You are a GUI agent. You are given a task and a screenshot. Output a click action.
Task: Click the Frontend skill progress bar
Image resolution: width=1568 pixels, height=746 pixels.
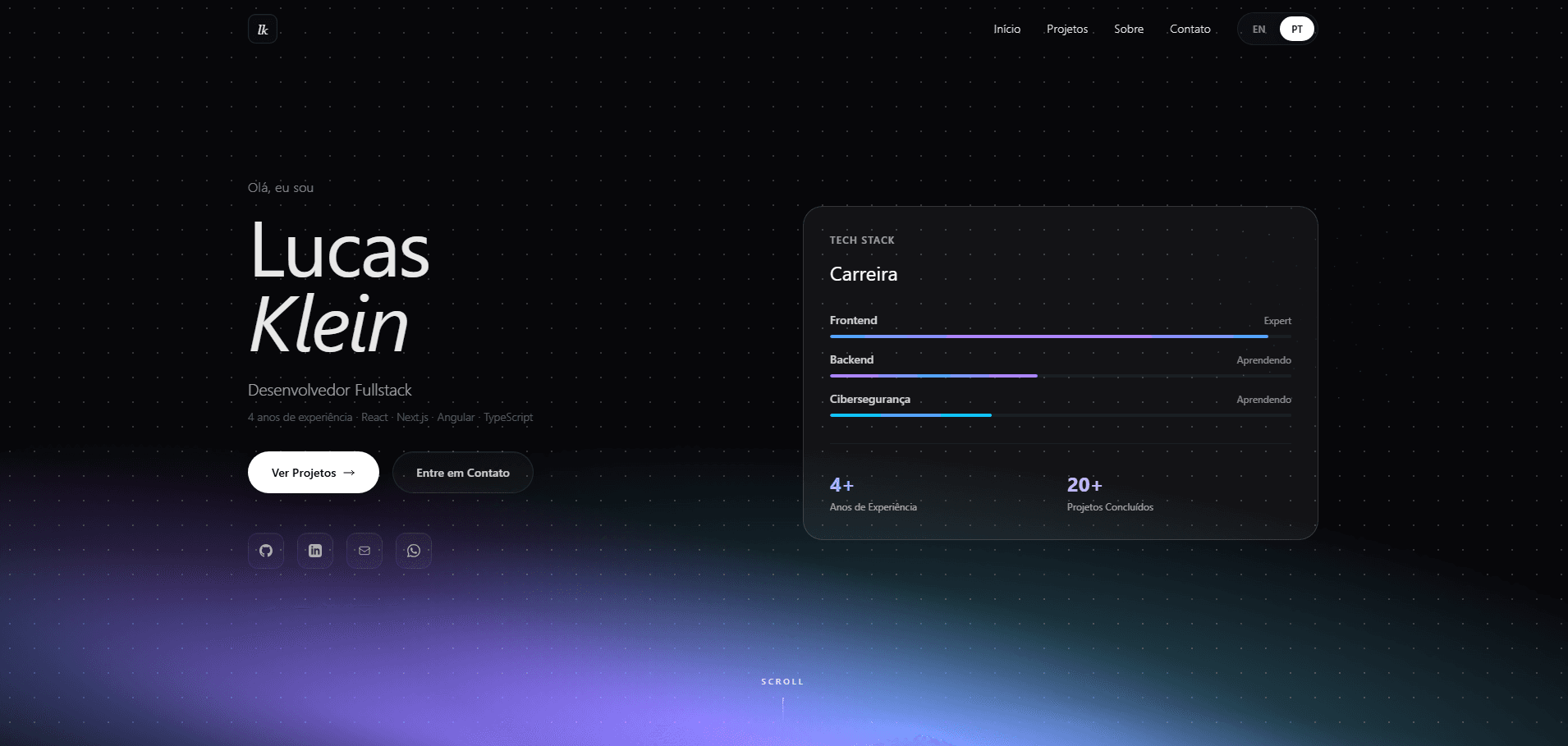coord(1061,336)
